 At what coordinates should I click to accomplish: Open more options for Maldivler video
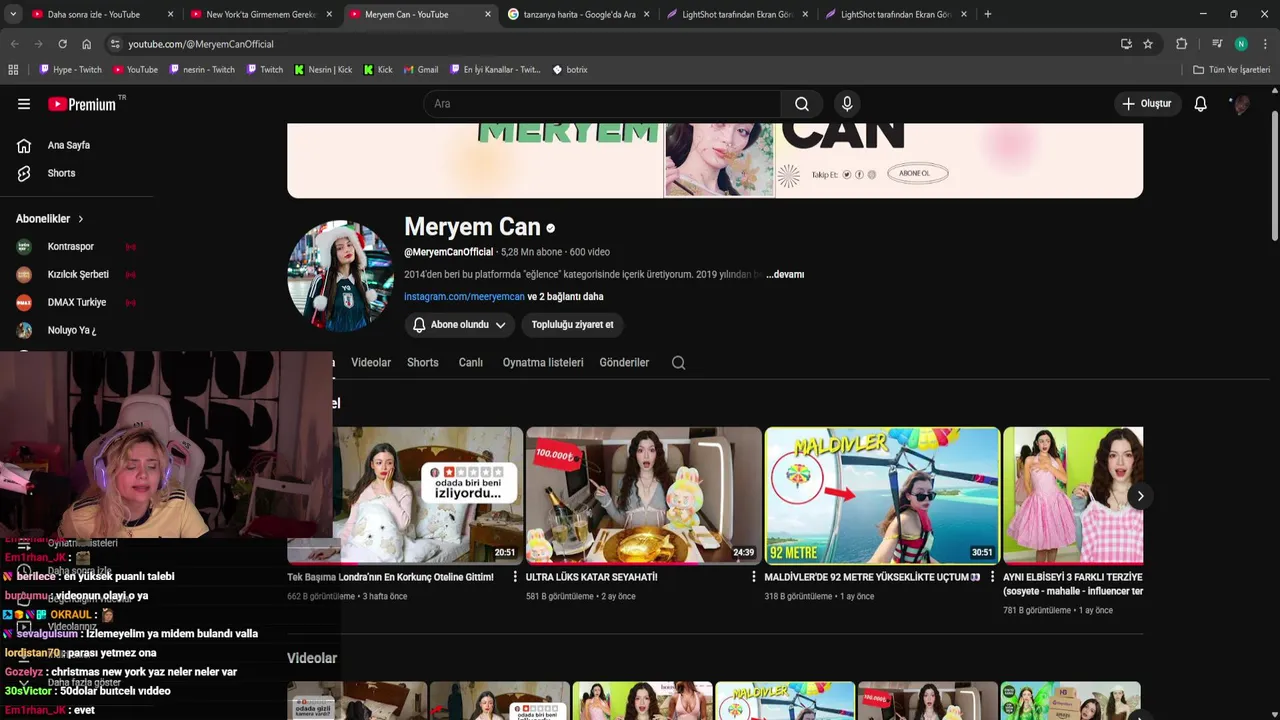tap(992, 577)
